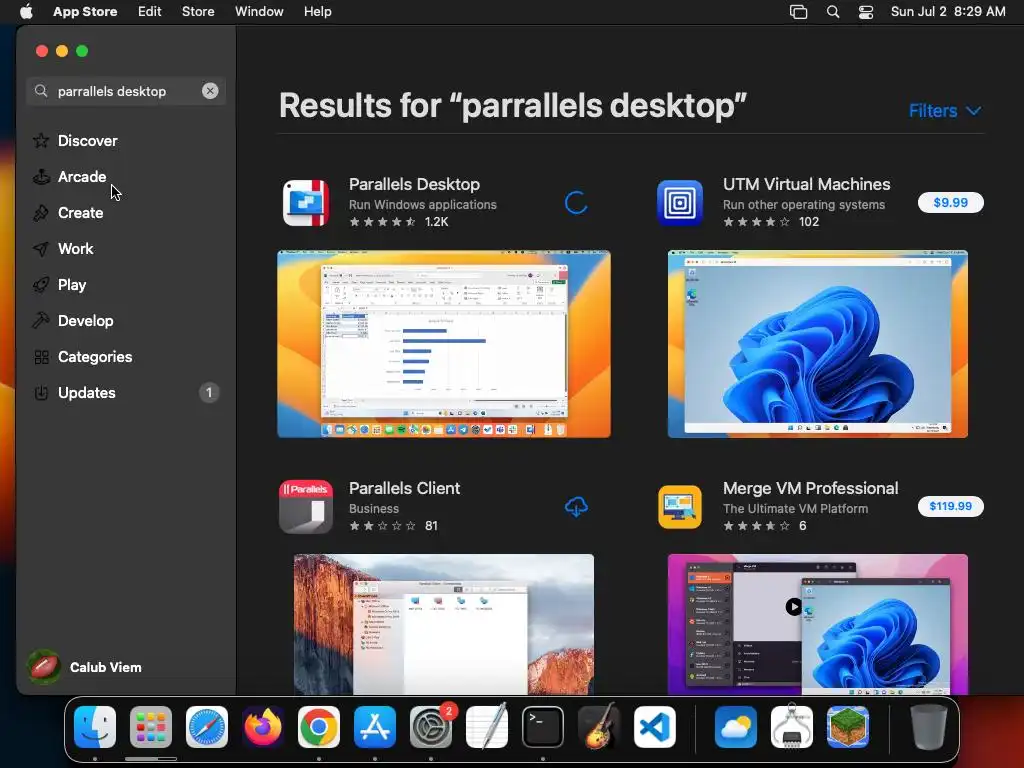Open Launchpad from the Dock
The image size is (1024, 768).
pyautogui.click(x=151, y=727)
